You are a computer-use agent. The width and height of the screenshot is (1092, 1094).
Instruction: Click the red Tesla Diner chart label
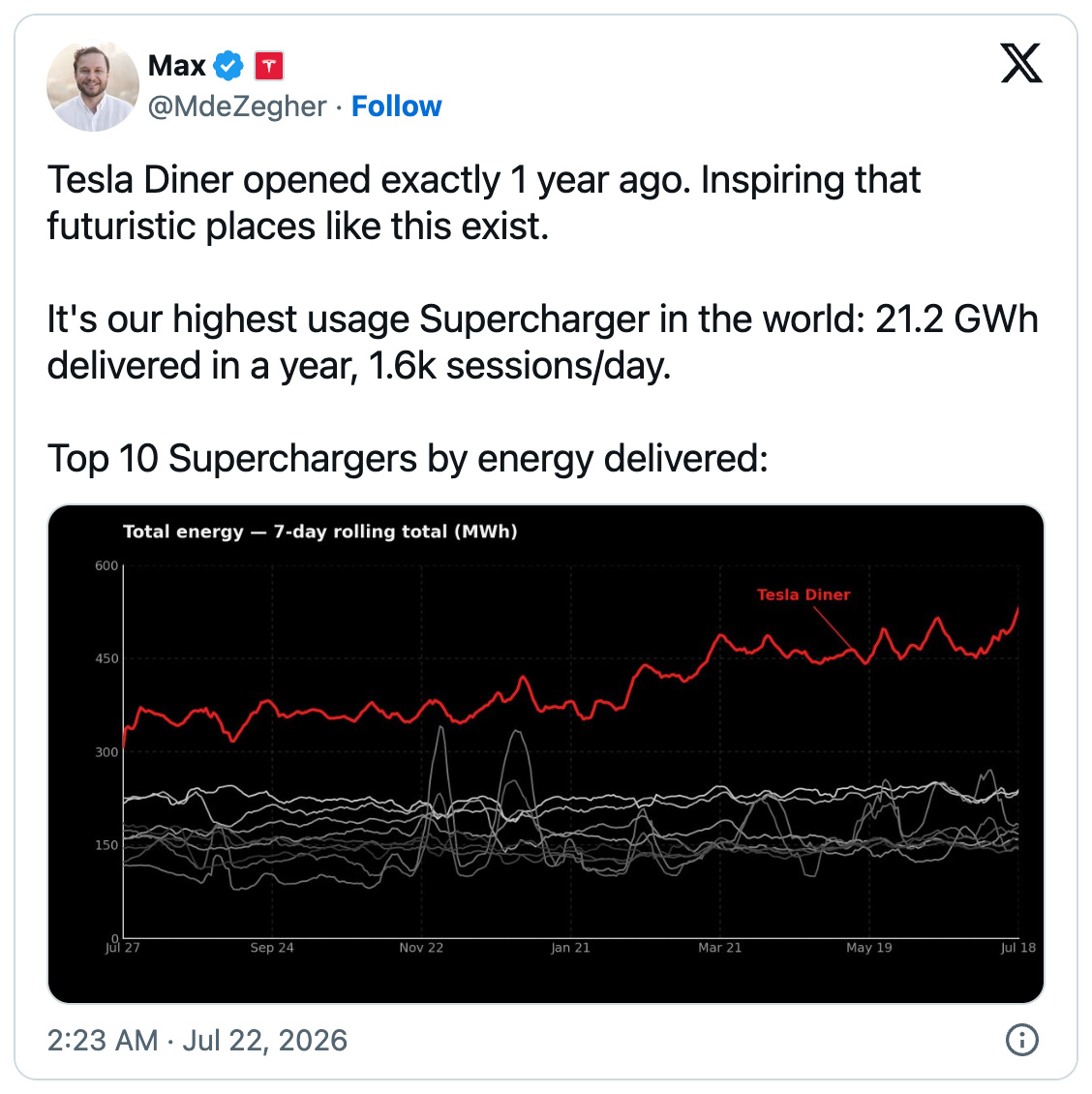coord(804,594)
